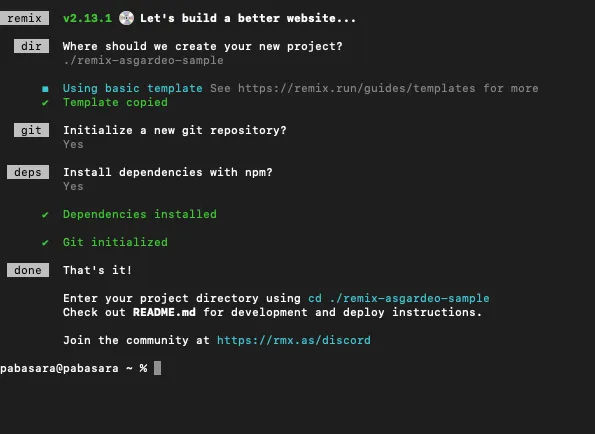This screenshot has width=595, height=434.
Task: Click the gray deps badge label
Action: coord(28,172)
